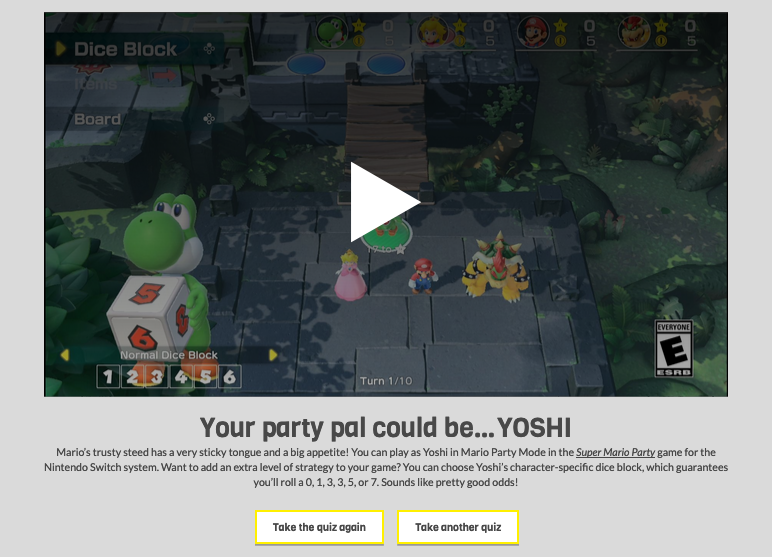Click the 'Your party pal could be...YOSHI' heading
This screenshot has height=557, width=772.
click(386, 427)
